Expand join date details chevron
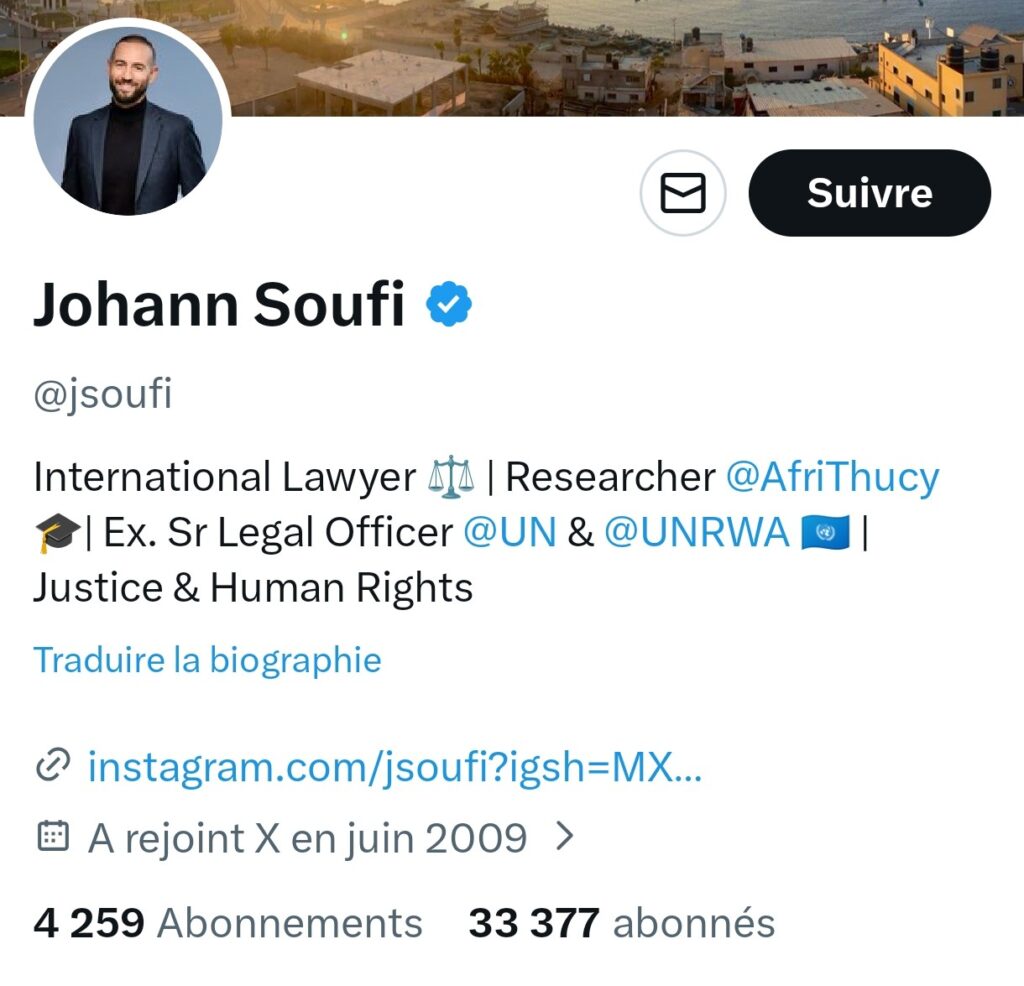The image size is (1024, 986). tap(564, 836)
